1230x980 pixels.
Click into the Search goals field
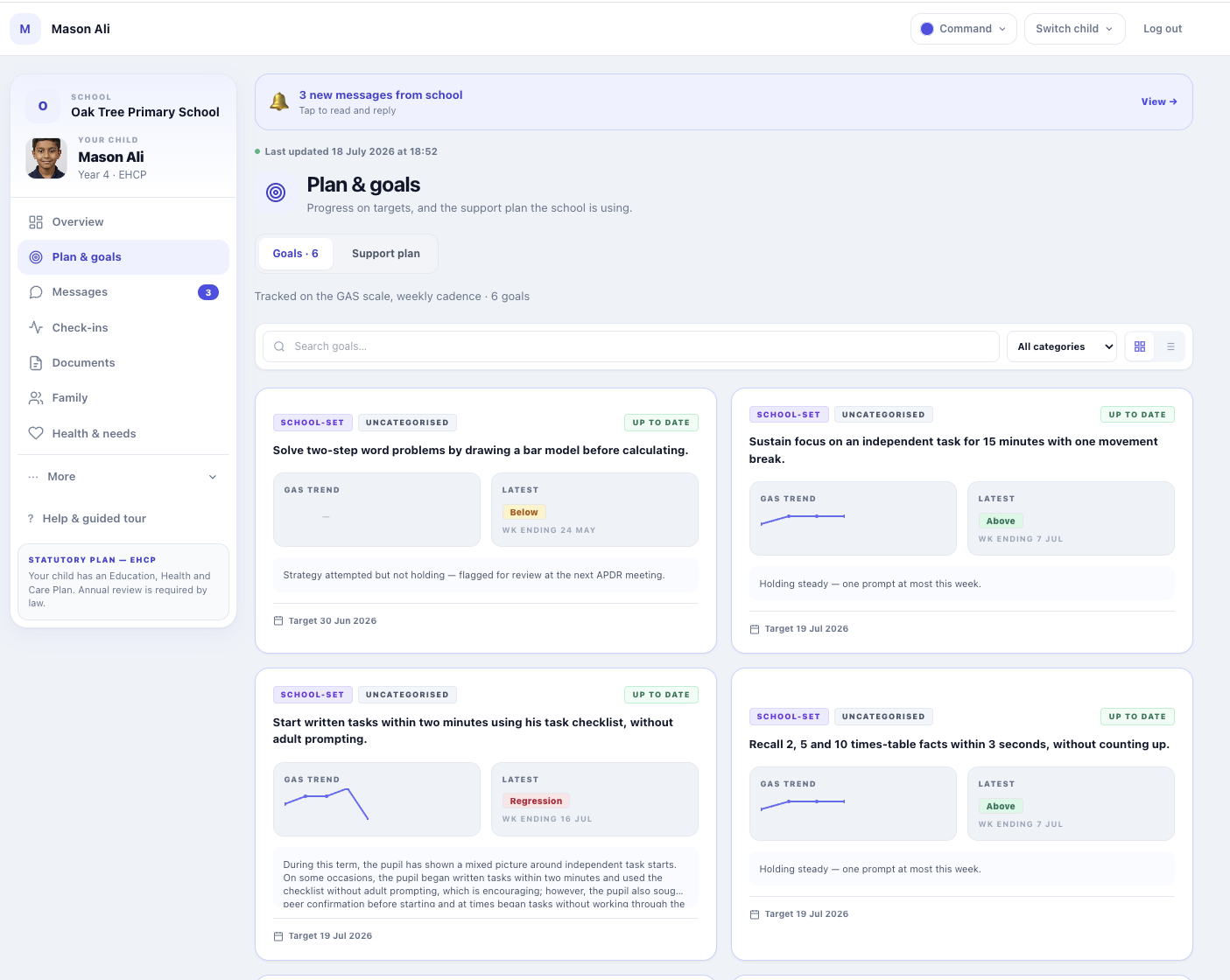point(631,346)
